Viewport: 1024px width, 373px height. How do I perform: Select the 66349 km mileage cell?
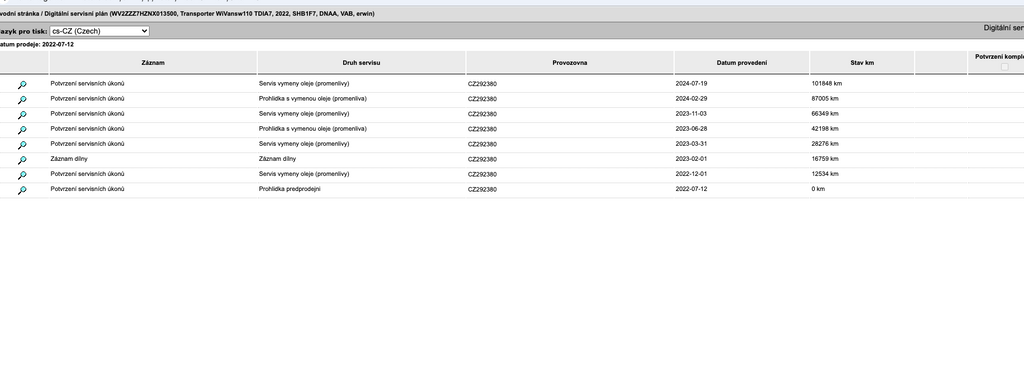click(825, 114)
